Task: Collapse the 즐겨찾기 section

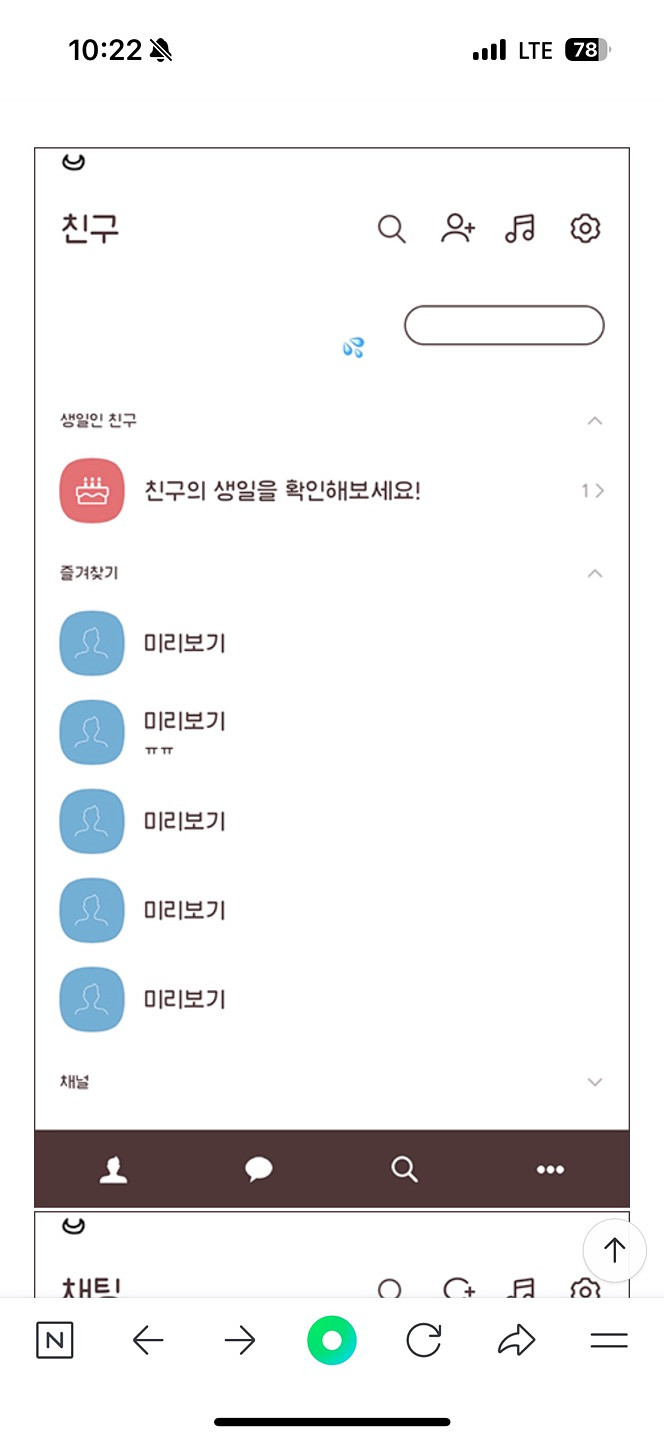Action: 595,573
